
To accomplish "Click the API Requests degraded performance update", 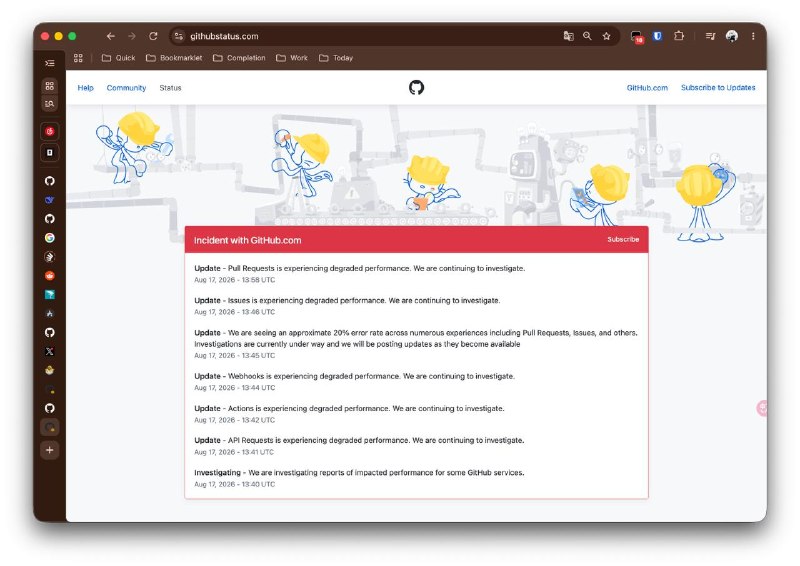I will (359, 440).
